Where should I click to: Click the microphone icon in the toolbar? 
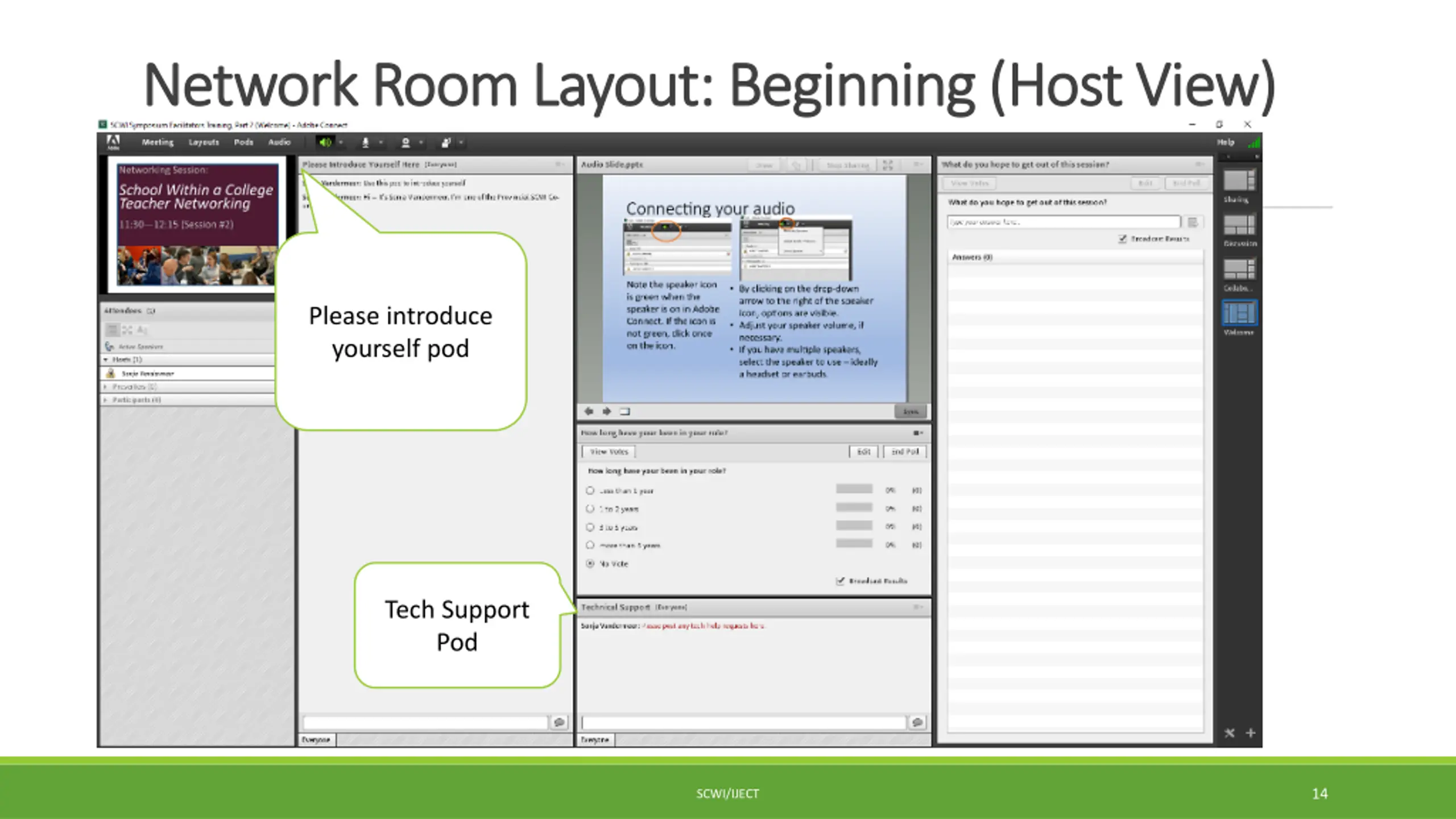[366, 142]
